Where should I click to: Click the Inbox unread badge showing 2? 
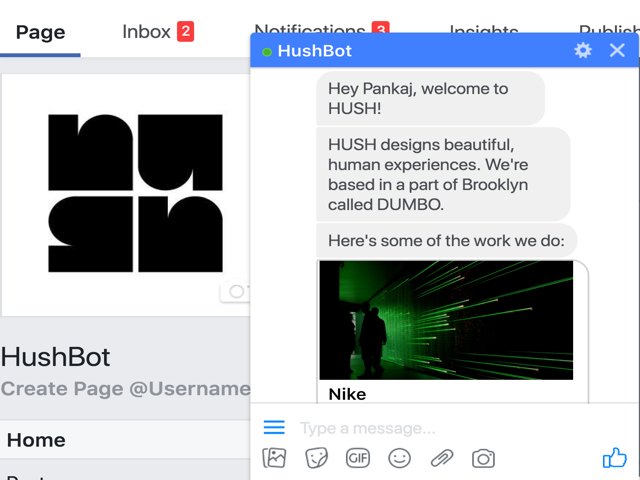(x=185, y=31)
